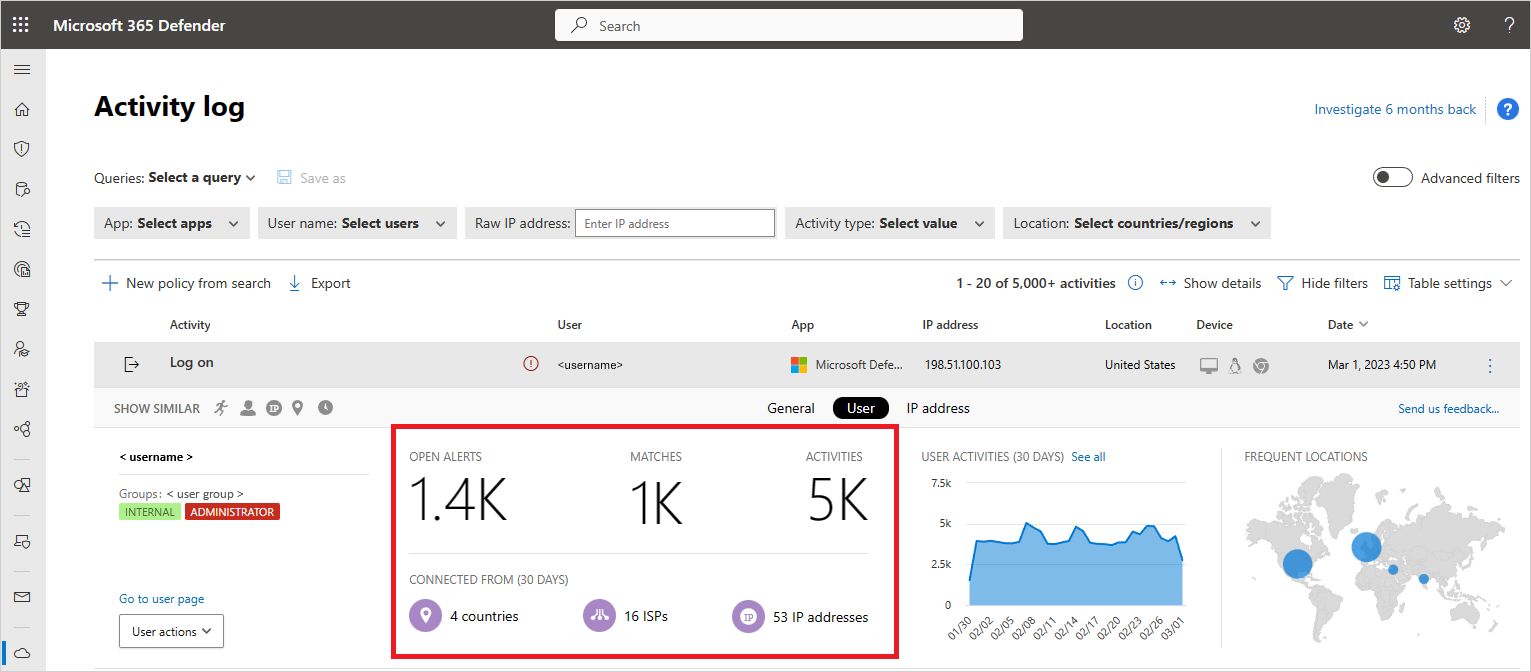The height and width of the screenshot is (672, 1531).
Task: Switch to the IP address tab
Action: click(937, 408)
